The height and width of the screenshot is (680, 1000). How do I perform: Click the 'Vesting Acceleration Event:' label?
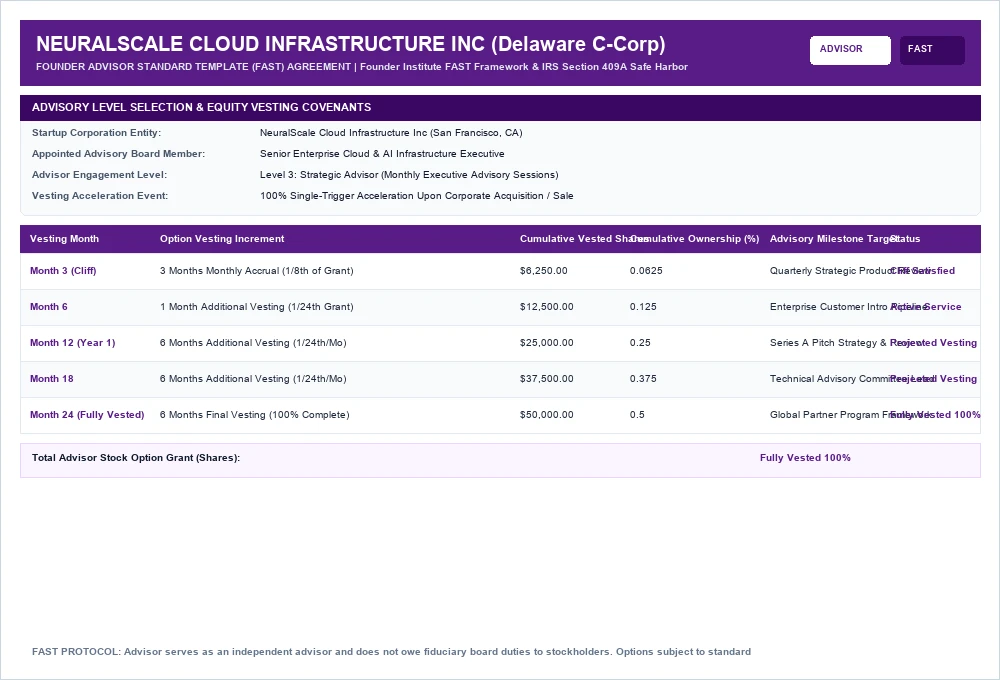[x=100, y=196]
